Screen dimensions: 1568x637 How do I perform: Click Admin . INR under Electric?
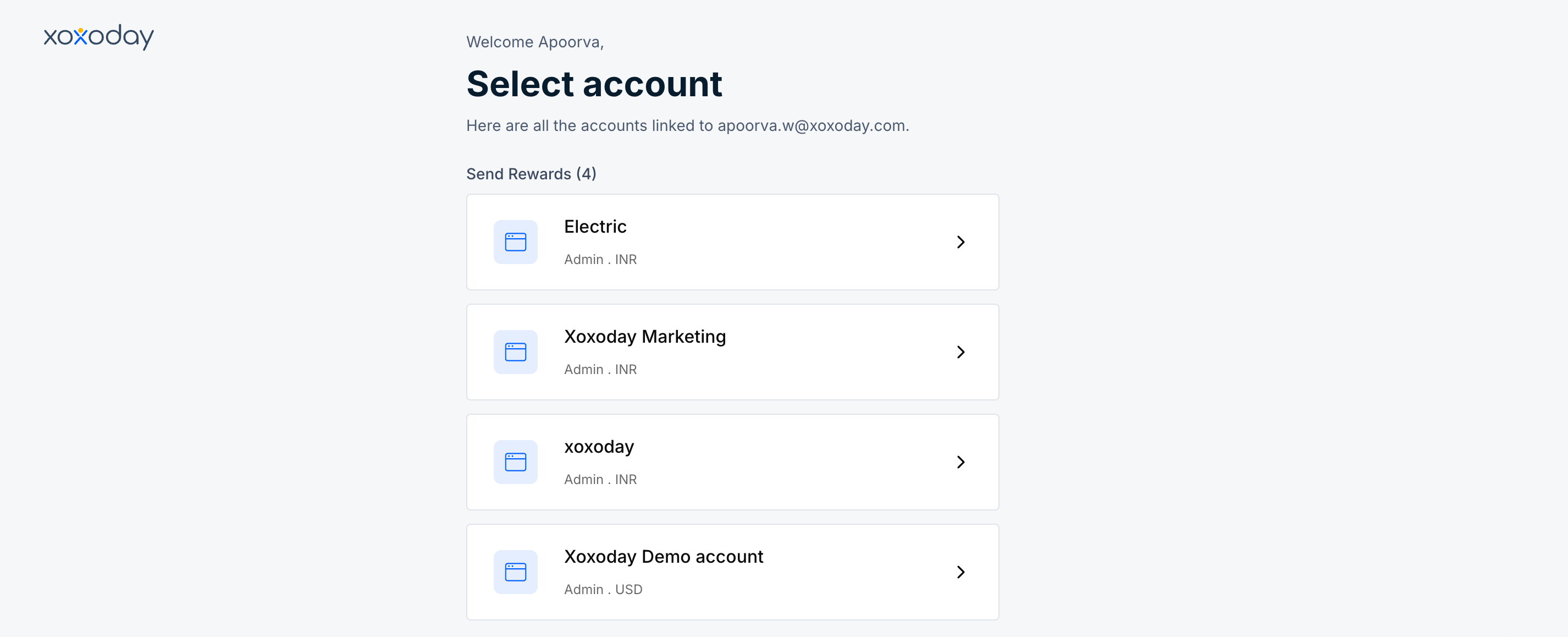[600, 260]
